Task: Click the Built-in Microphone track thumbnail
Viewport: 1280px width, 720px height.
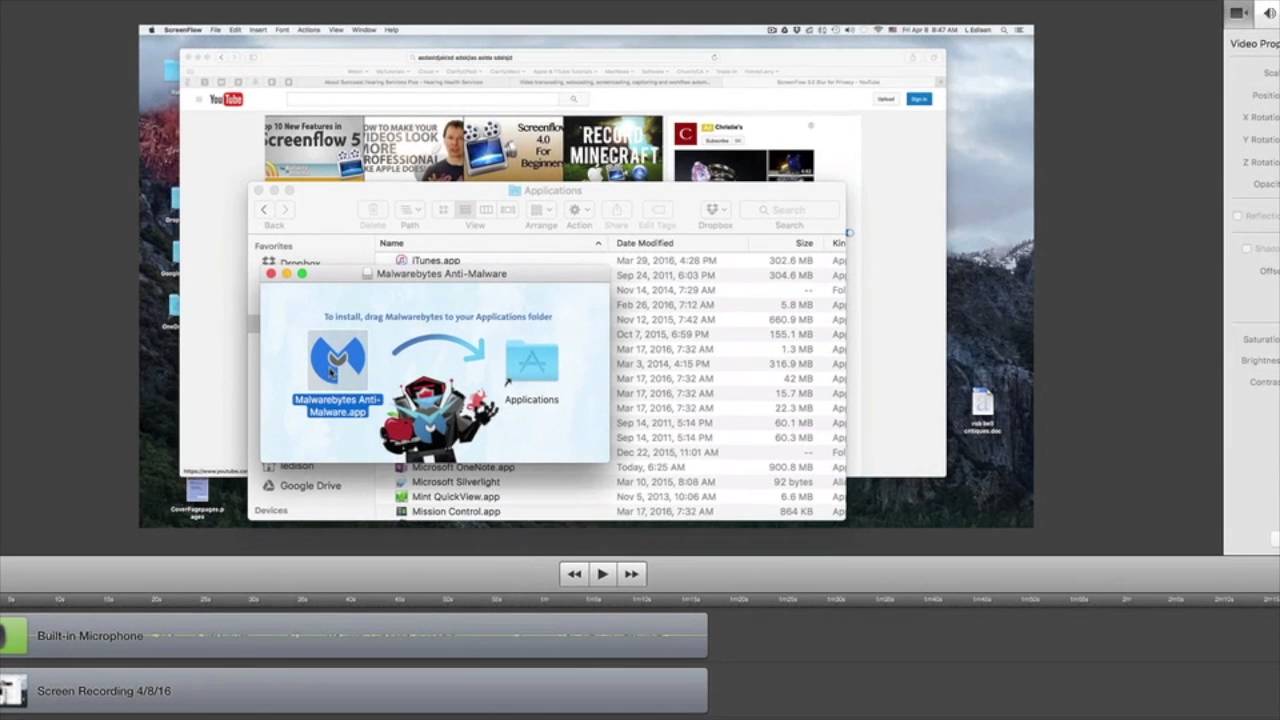Action: 13,636
